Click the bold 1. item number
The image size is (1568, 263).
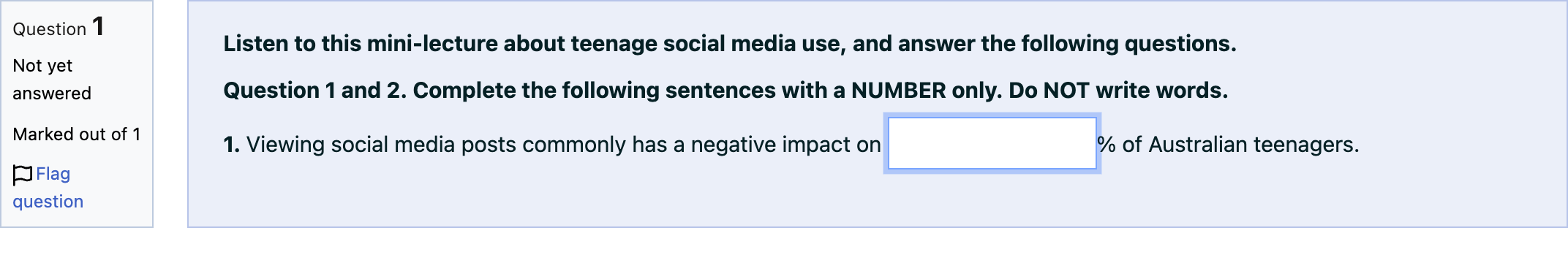point(231,145)
